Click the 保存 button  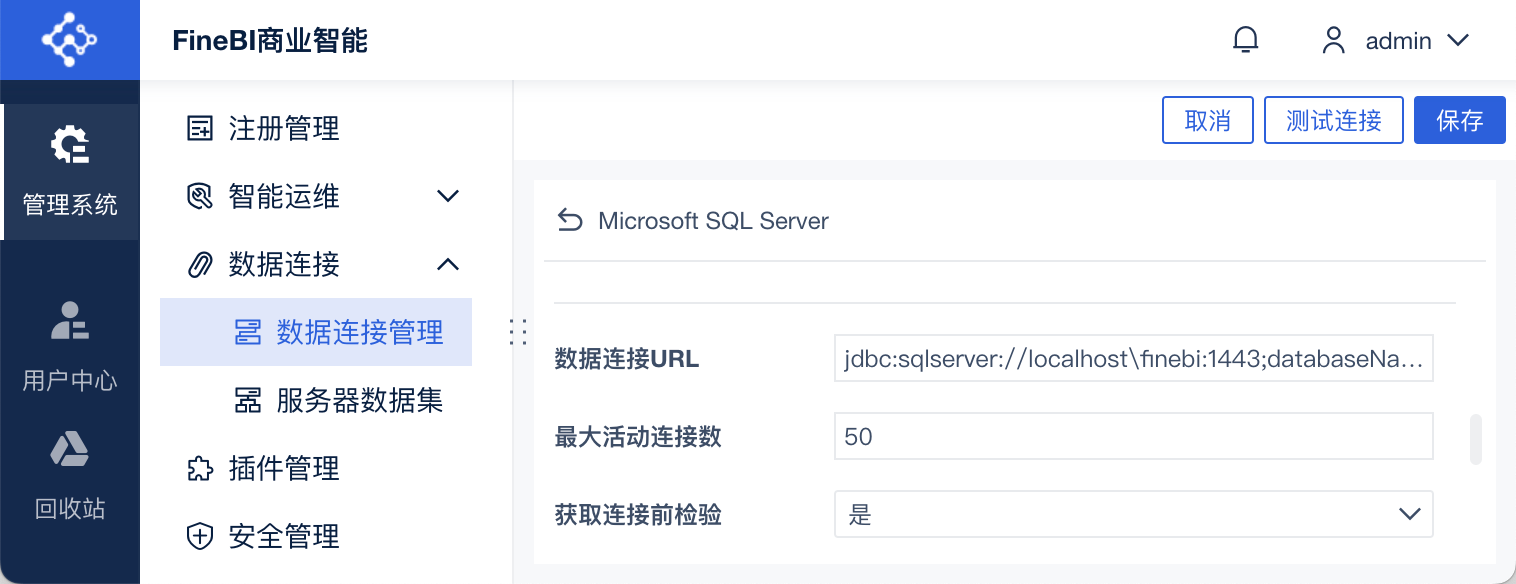click(x=1459, y=121)
